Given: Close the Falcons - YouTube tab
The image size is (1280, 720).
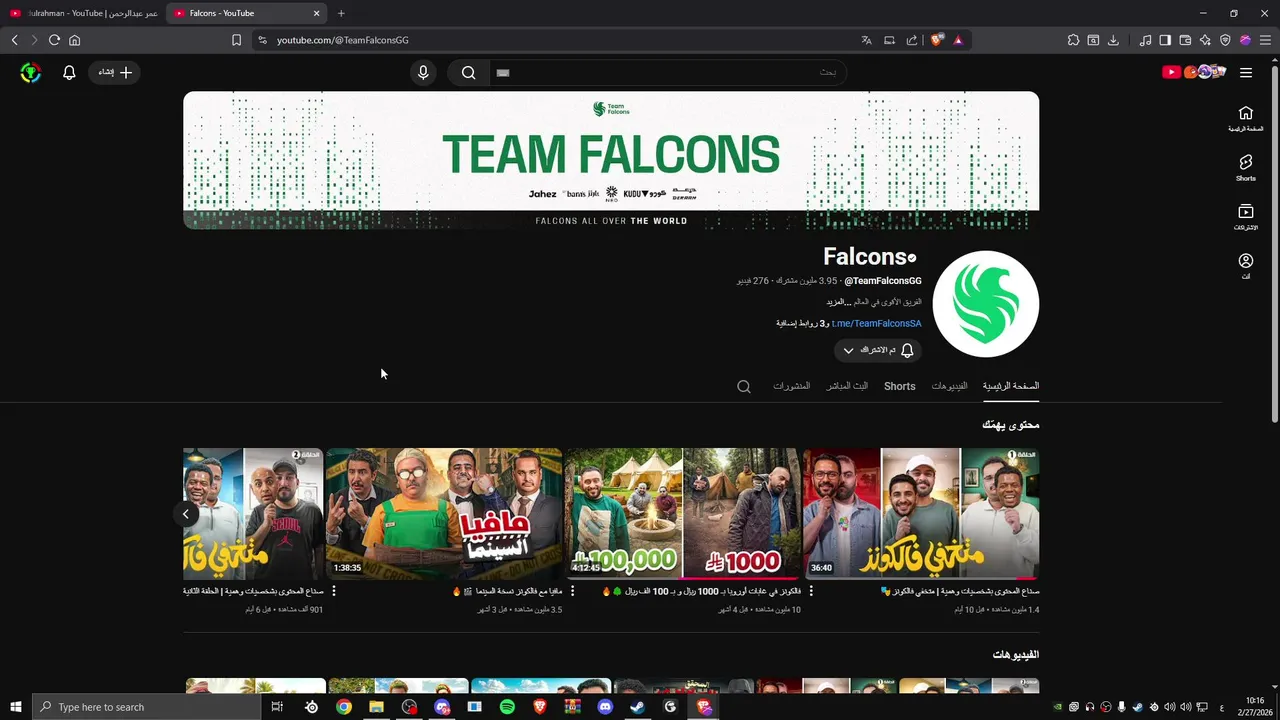Looking at the screenshot, I should click(x=317, y=13).
